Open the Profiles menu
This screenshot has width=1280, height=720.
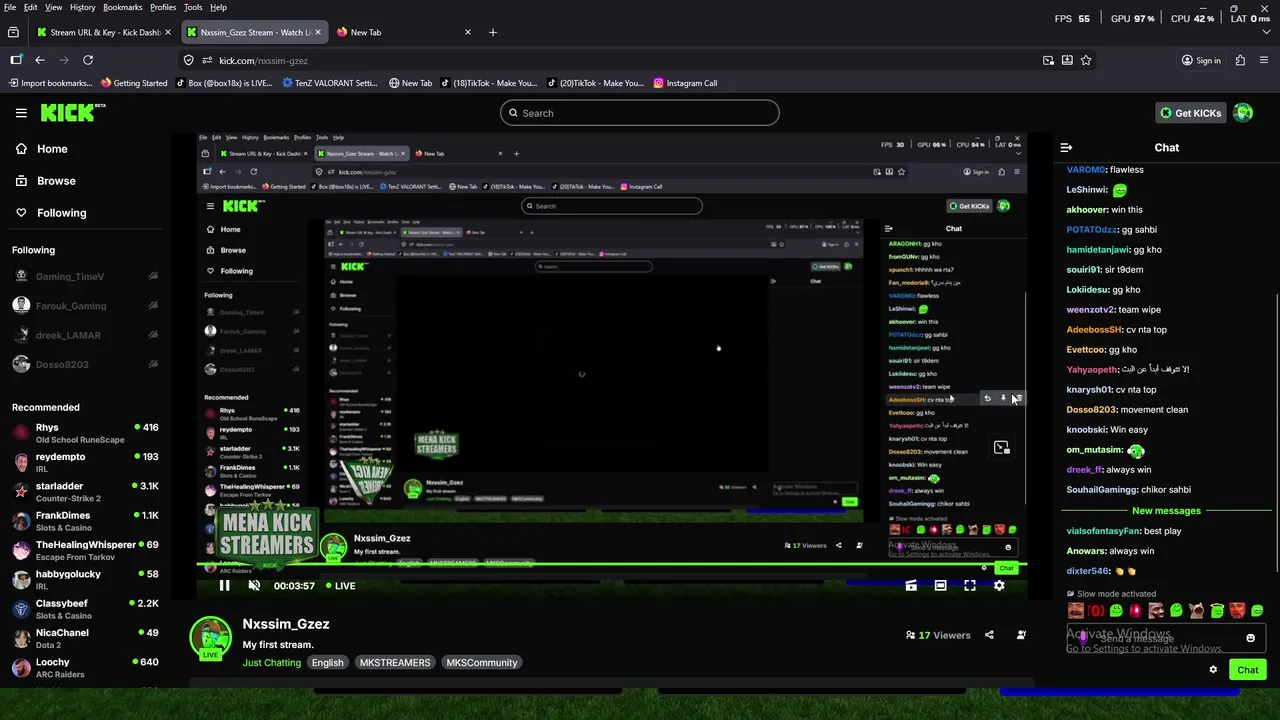point(163,7)
